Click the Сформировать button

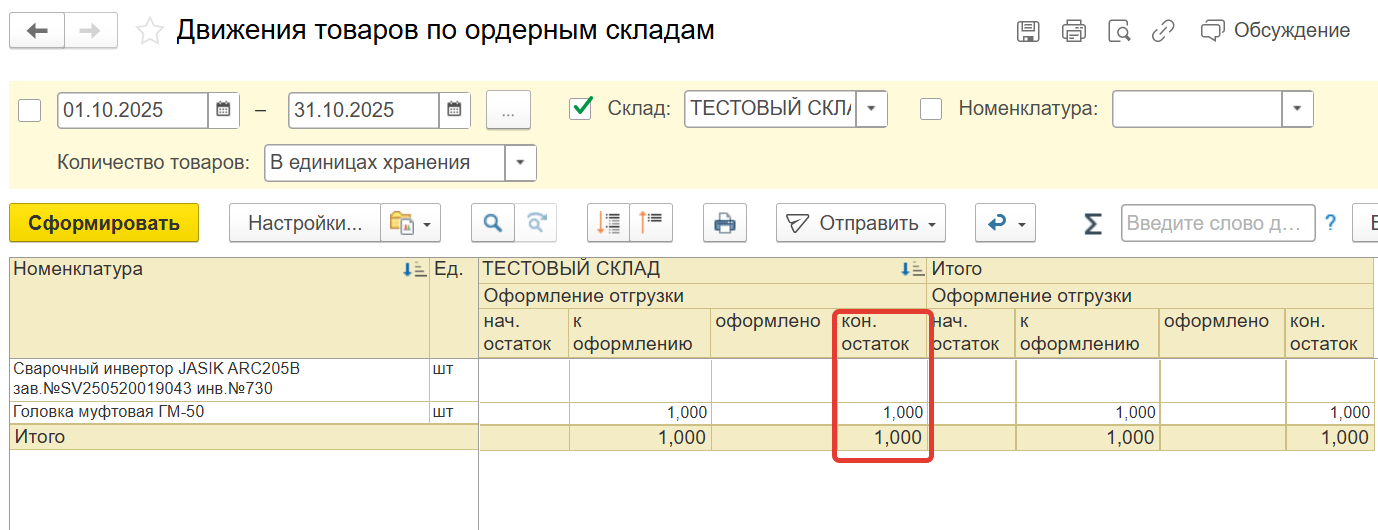pyautogui.click(x=104, y=223)
